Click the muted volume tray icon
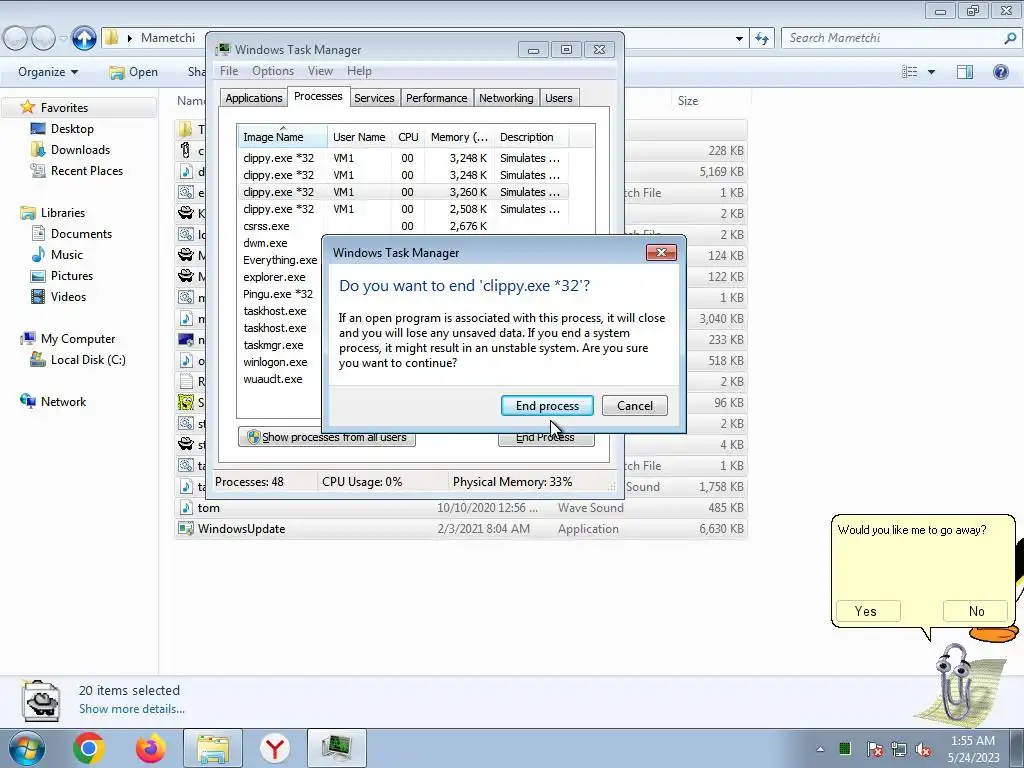Screen dimensions: 1024x768 (923, 749)
